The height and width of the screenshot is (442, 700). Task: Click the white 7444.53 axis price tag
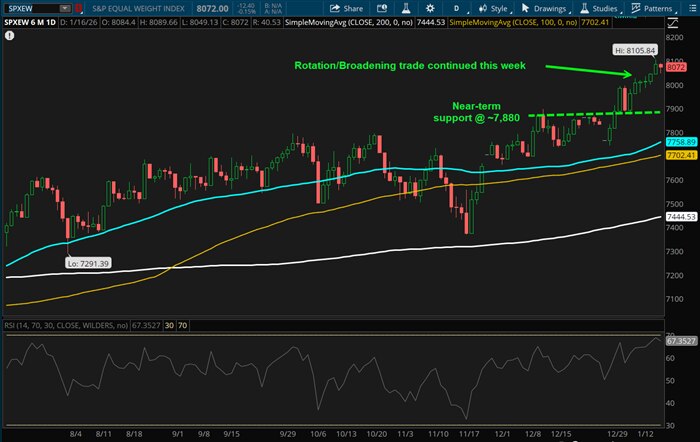pos(681,217)
